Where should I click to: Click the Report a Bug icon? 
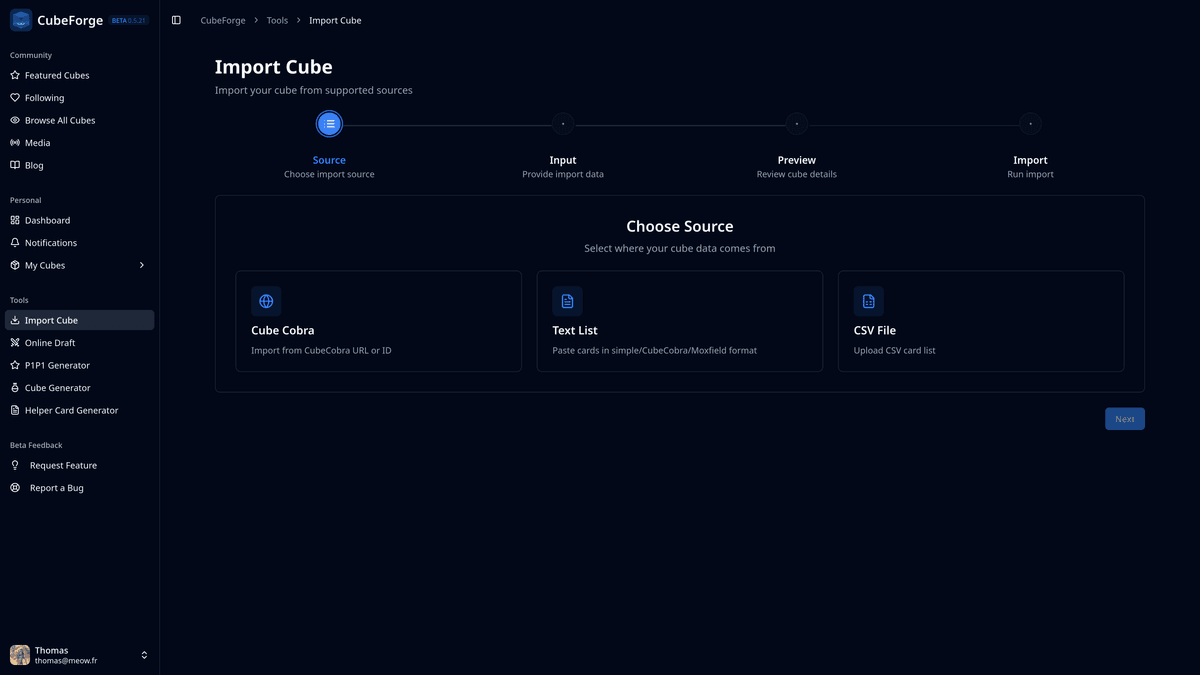tap(13, 487)
